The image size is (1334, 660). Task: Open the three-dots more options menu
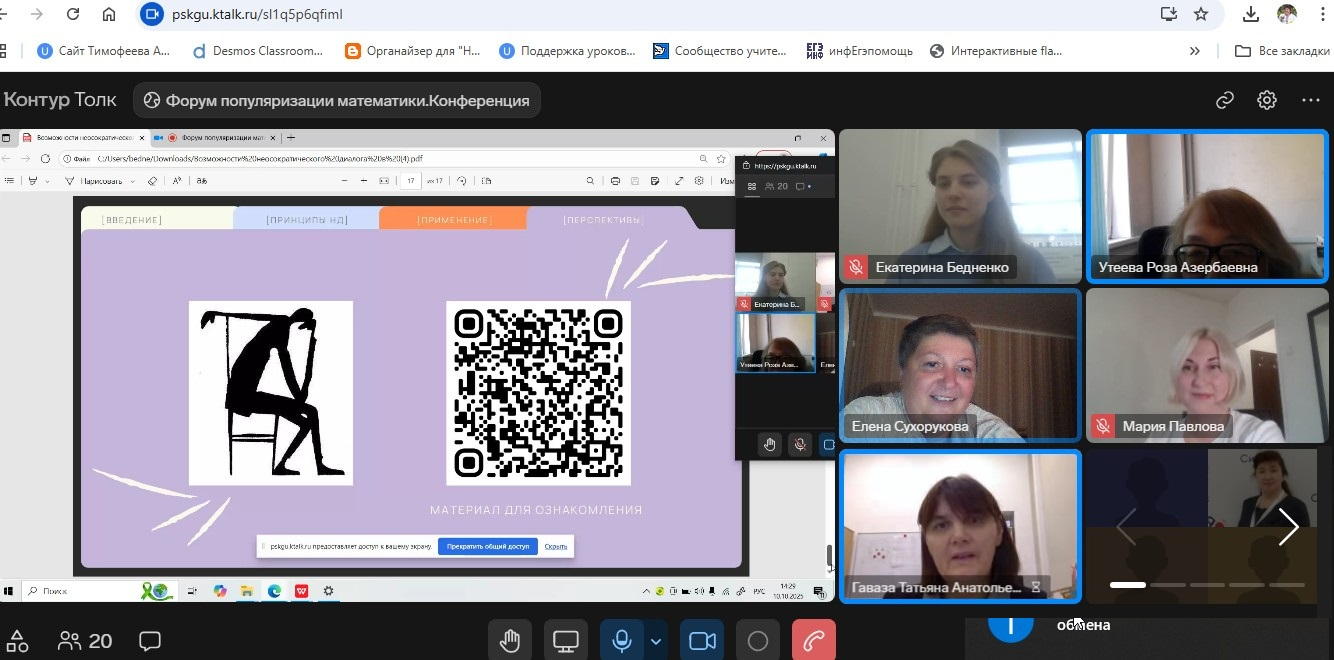[x=1311, y=100]
